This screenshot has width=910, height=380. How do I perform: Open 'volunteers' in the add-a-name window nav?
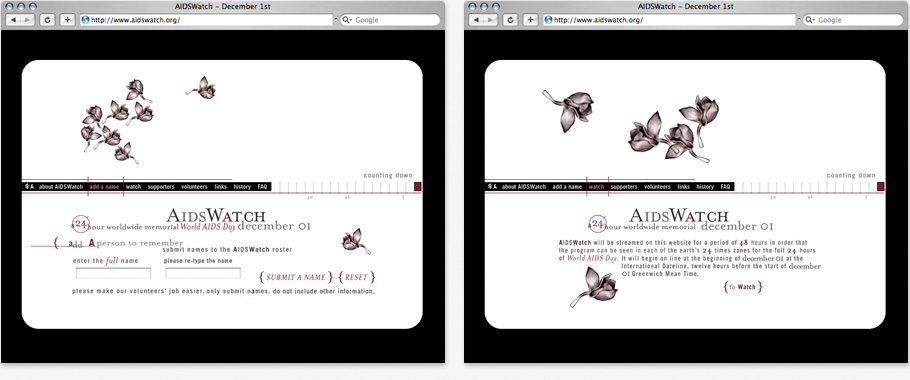pyautogui.click(x=194, y=187)
